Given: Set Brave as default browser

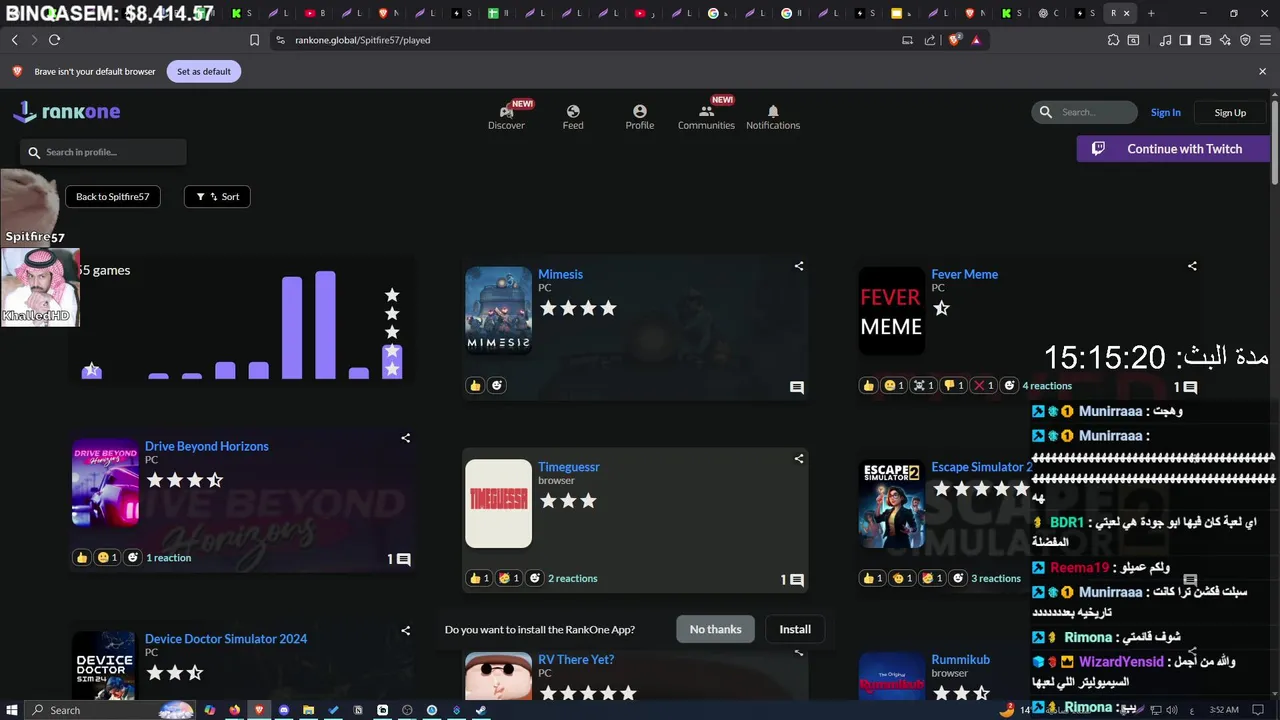Looking at the screenshot, I should coord(204,72).
